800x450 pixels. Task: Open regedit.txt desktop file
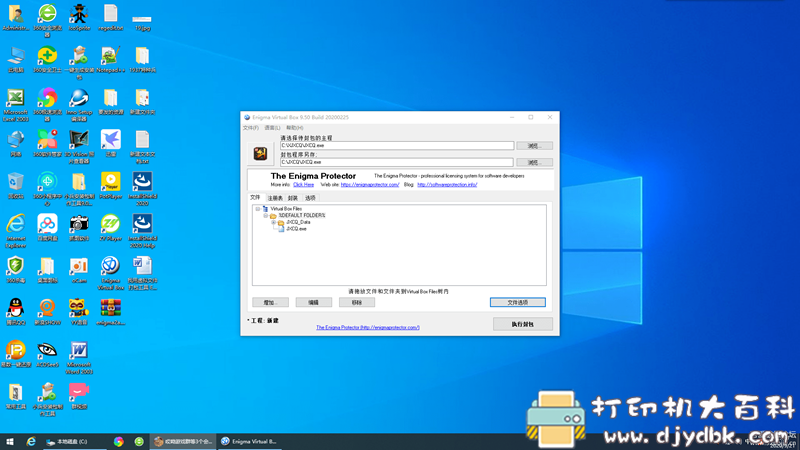pyautogui.click(x=111, y=18)
